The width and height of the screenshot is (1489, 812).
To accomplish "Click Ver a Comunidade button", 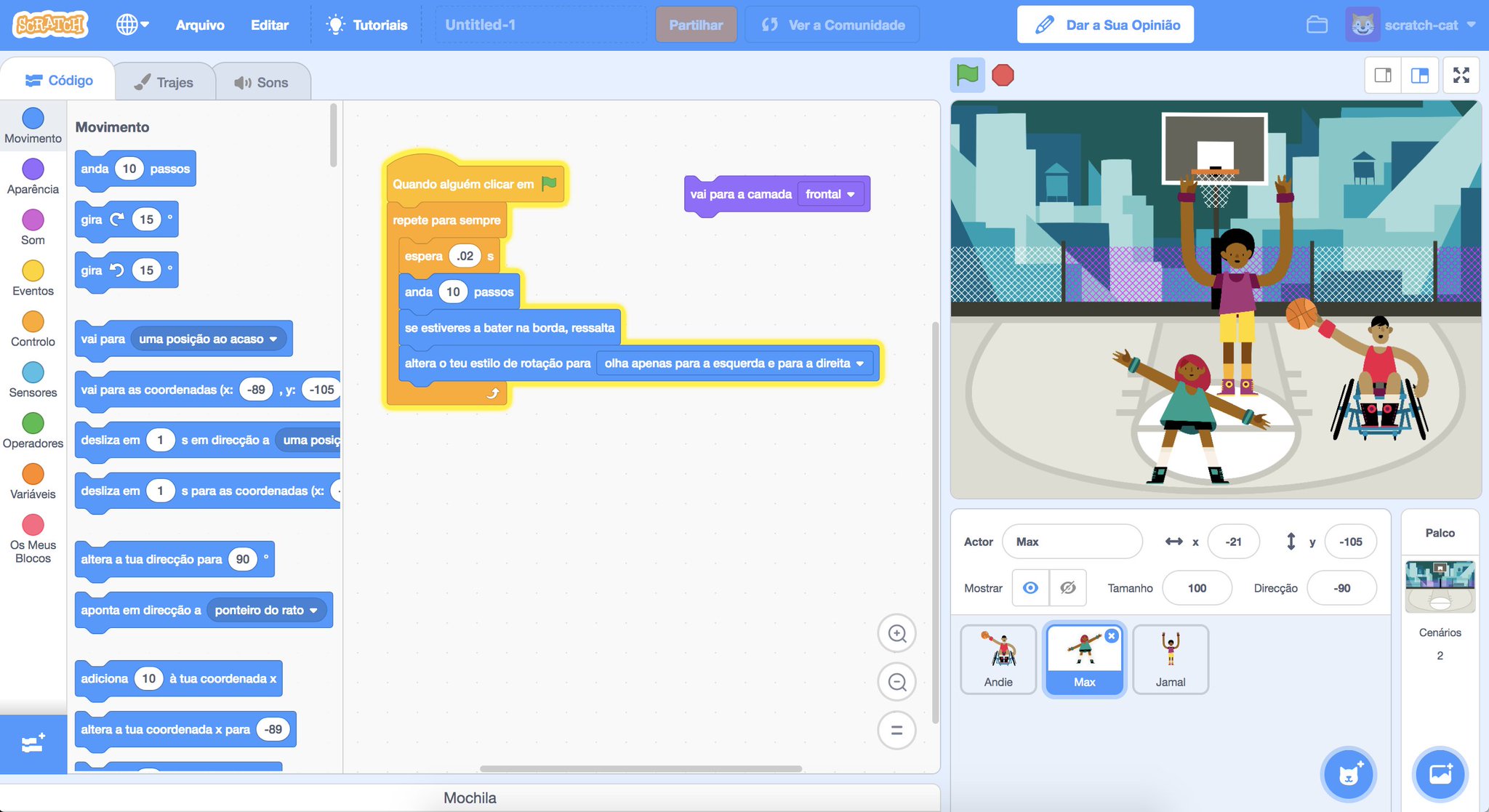I will point(832,25).
